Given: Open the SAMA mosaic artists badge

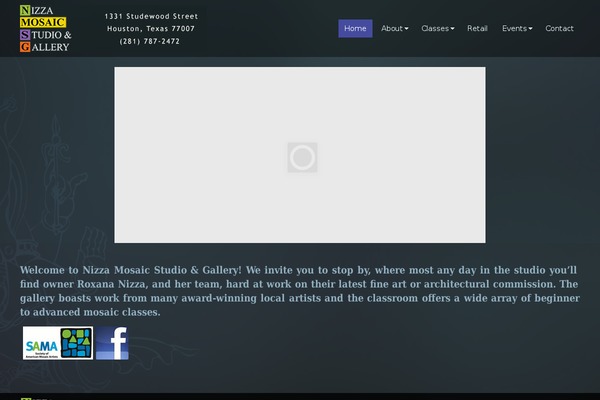Looking at the screenshot, I should point(58,343).
